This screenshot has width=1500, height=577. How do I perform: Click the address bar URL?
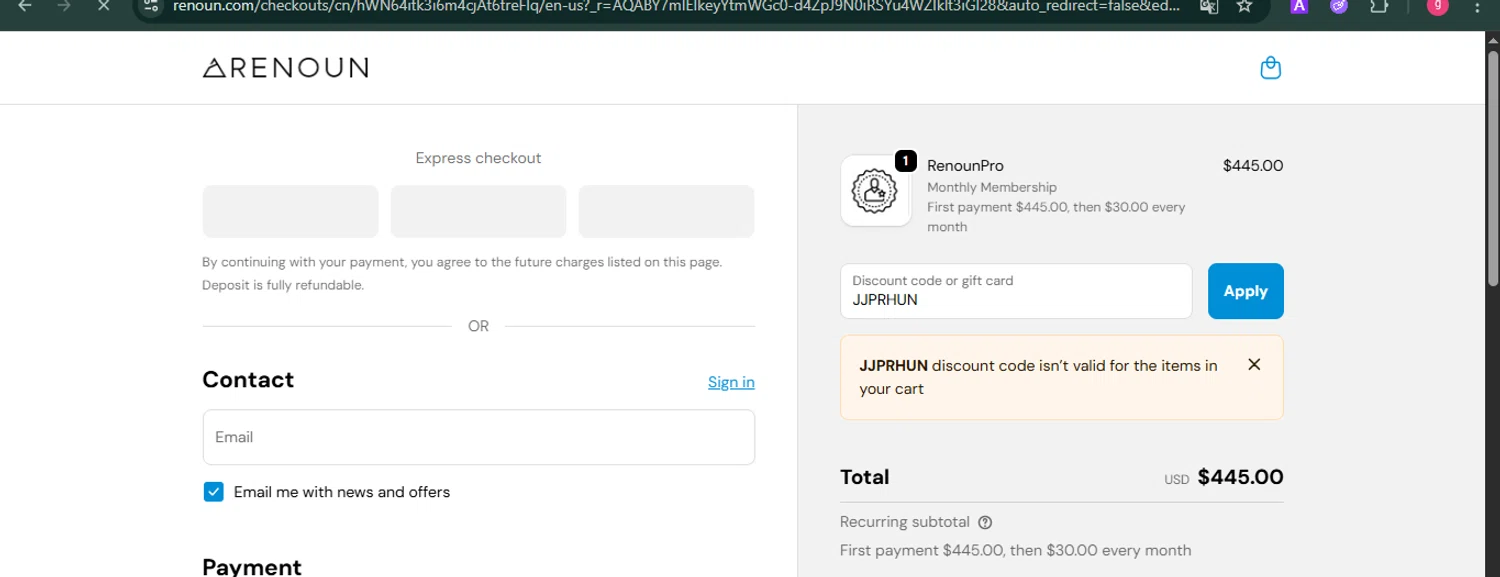coord(675,6)
